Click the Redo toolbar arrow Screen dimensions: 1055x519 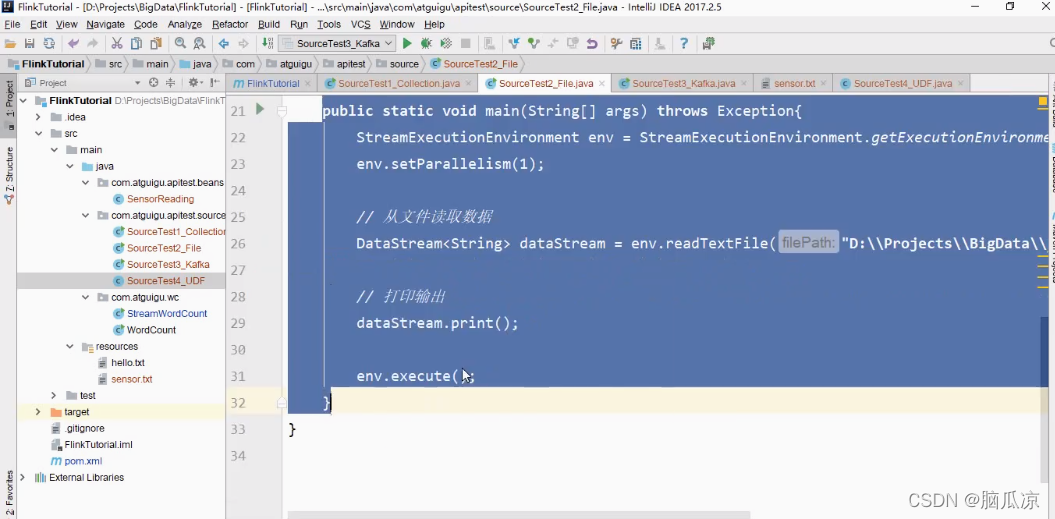point(92,44)
